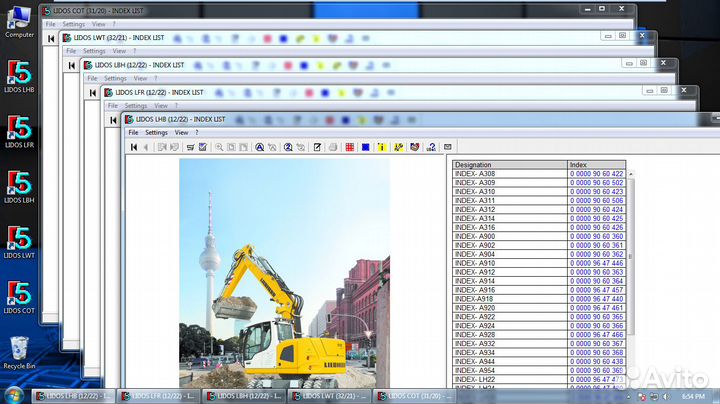The image size is (720, 404).
Task: Click the previous page arrow in LHB toolbar
Action: pyautogui.click(x=146, y=147)
